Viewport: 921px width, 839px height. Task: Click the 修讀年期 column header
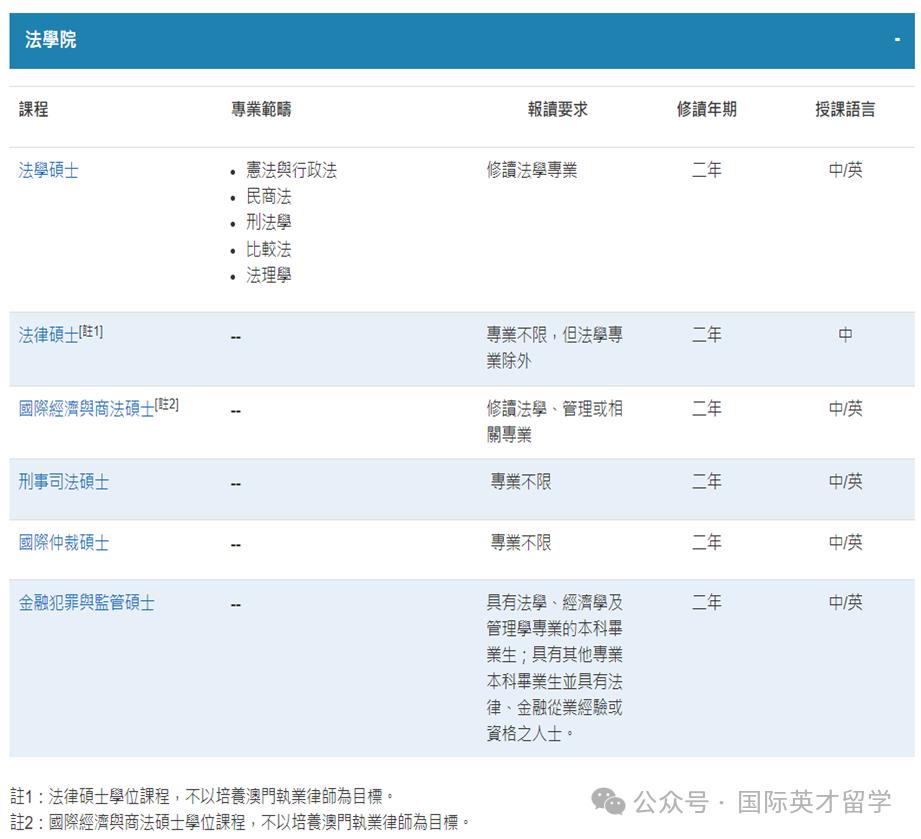706,110
